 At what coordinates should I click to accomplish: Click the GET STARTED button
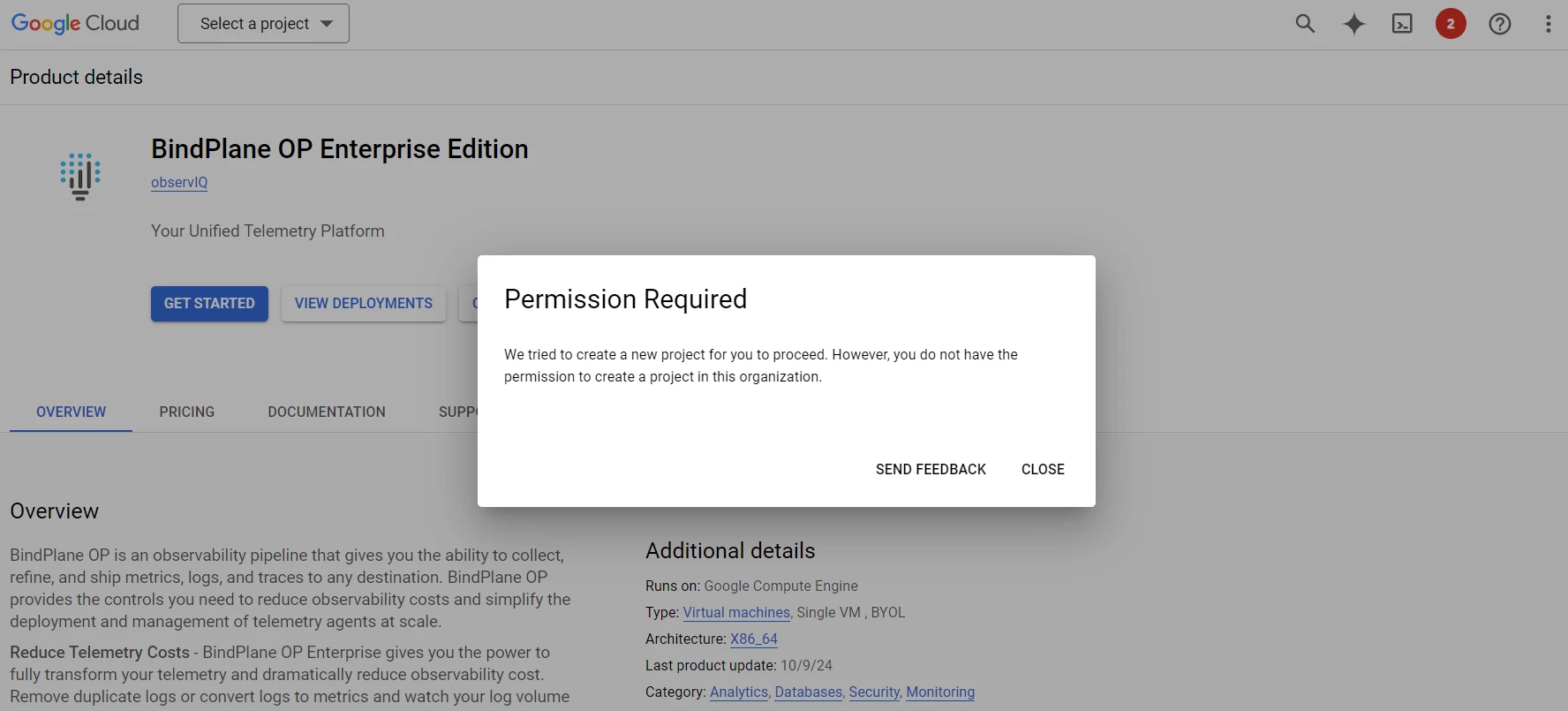[209, 304]
